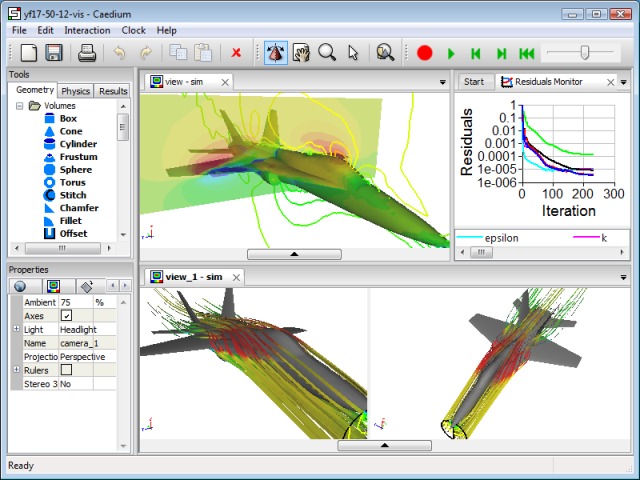Click the Zoom to fit icon
Image resolution: width=640 pixels, height=480 pixels.
point(385,53)
